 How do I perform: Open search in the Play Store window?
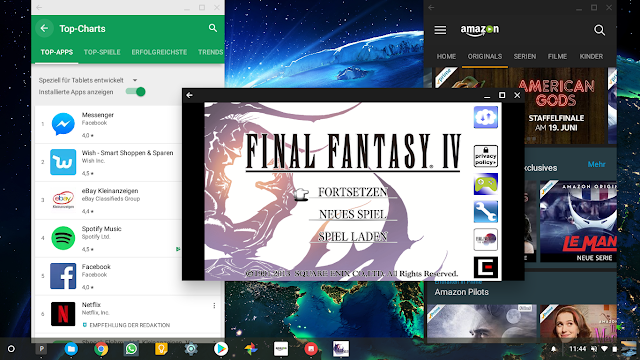(213, 28)
